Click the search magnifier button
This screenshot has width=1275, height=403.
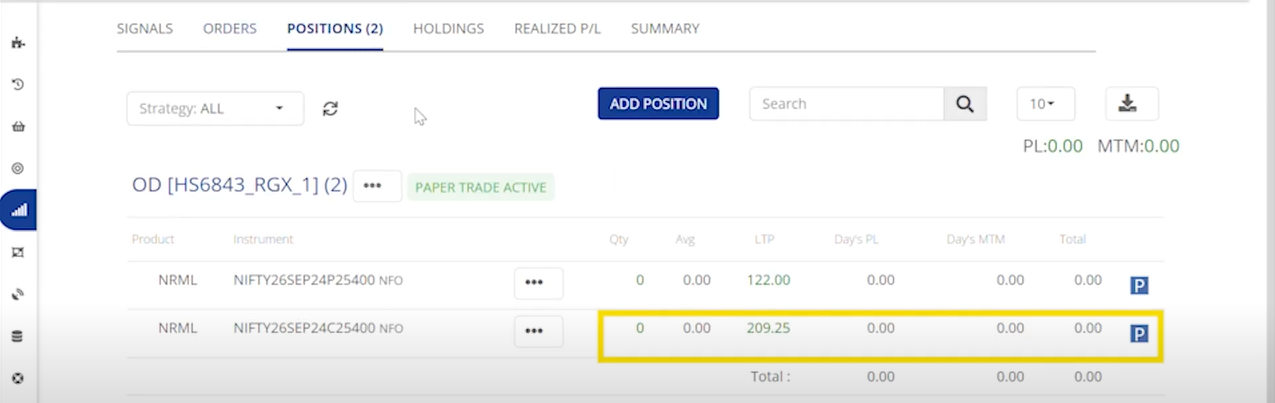(x=965, y=104)
